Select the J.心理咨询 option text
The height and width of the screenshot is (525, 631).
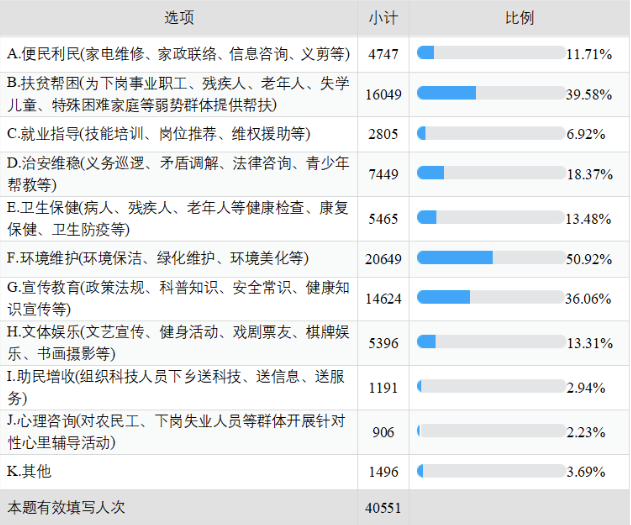(x=178, y=431)
